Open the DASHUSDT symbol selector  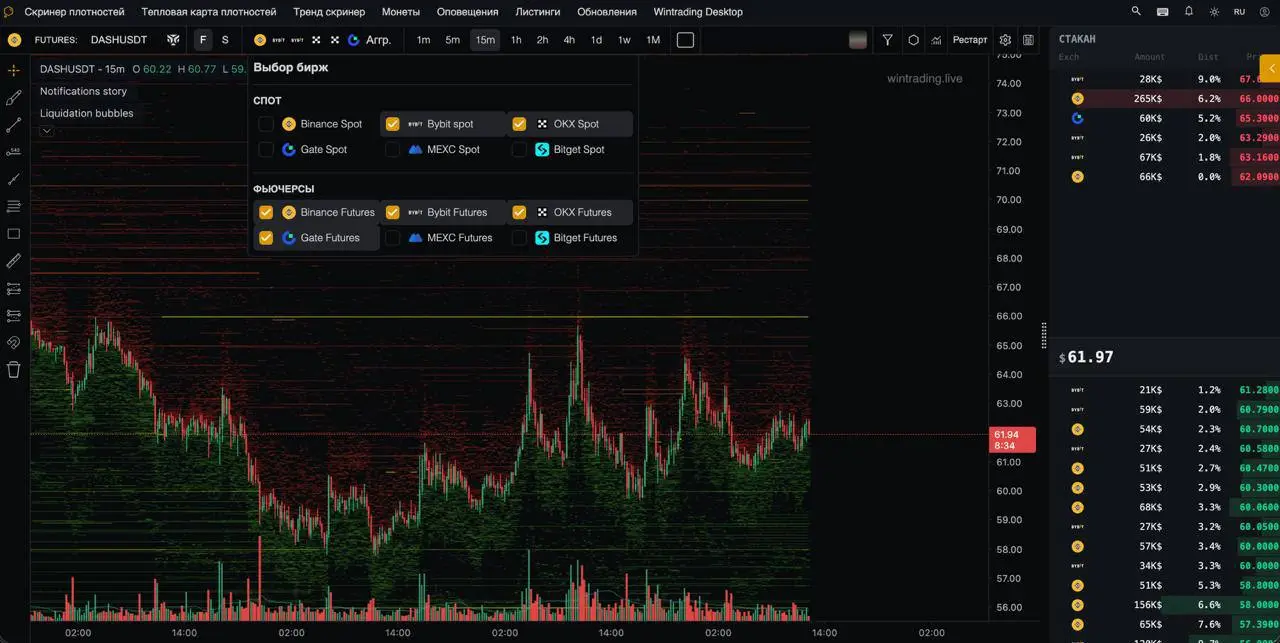[x=119, y=40]
